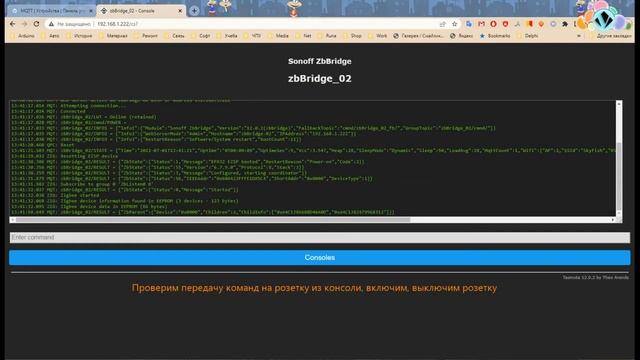Close the zbBridge_02 Console tab
The height and width of the screenshot is (360, 640).
[180, 11]
